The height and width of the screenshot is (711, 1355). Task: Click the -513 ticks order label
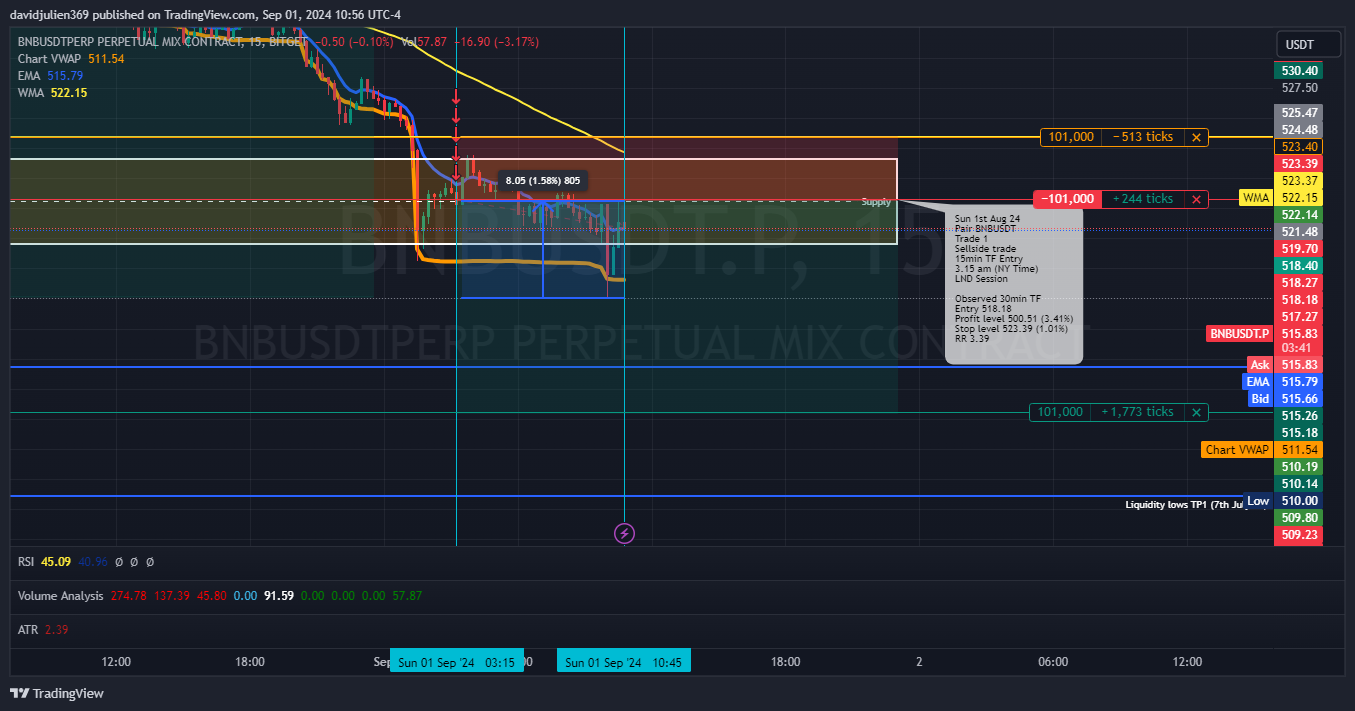[1142, 137]
